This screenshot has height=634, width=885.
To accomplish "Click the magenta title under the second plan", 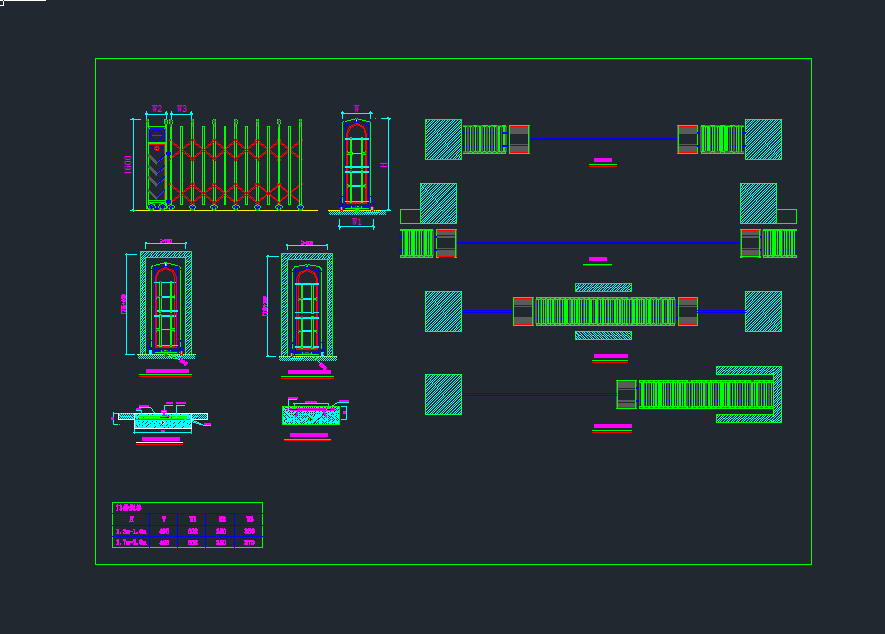I will coord(598,260).
